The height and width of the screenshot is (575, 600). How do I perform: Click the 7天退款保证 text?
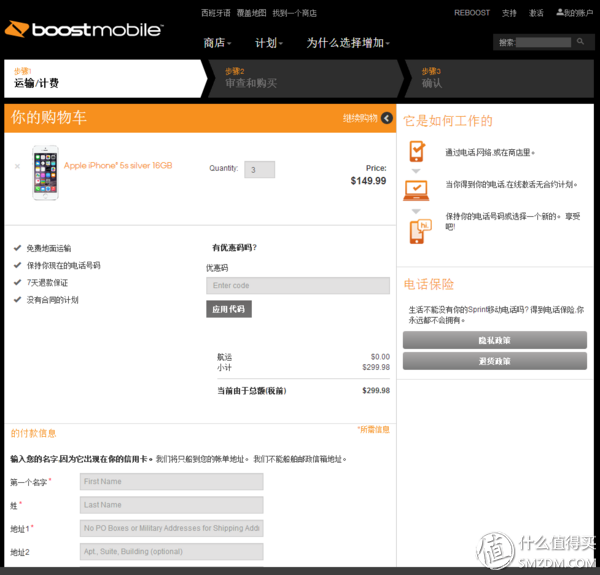coord(47,283)
